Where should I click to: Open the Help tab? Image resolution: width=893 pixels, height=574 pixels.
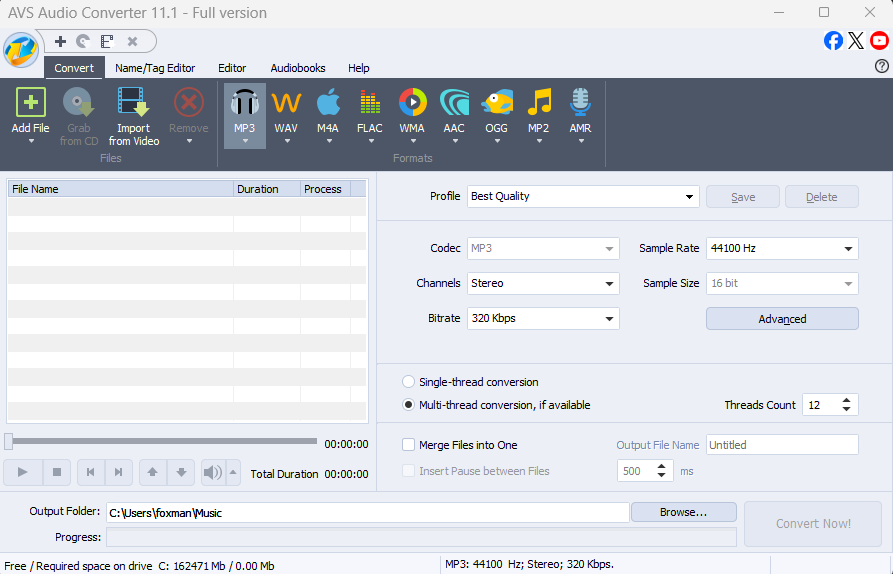pos(359,68)
